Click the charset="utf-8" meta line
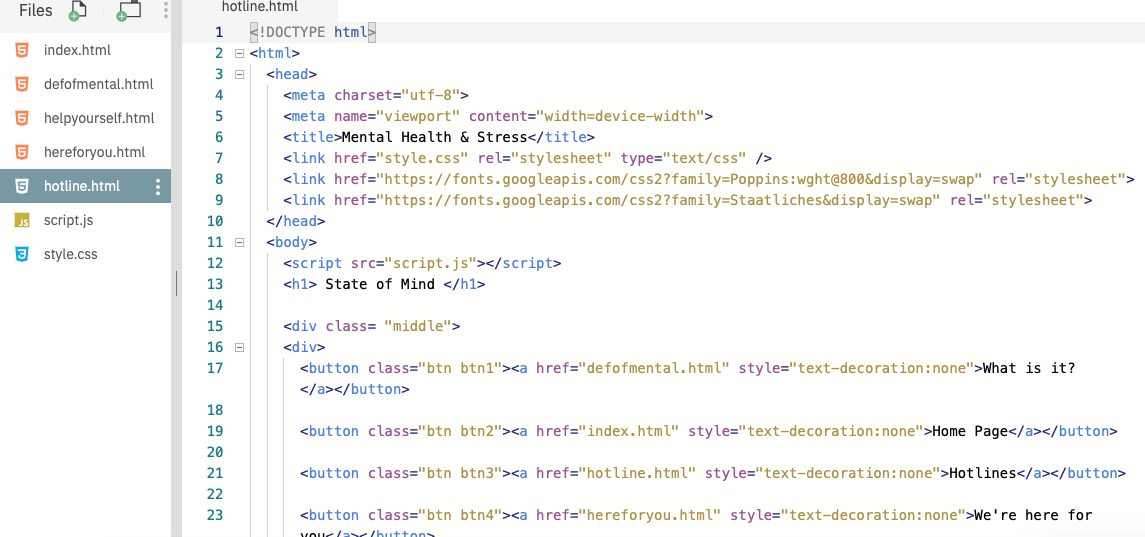The width and height of the screenshot is (1145, 537). 376,95
